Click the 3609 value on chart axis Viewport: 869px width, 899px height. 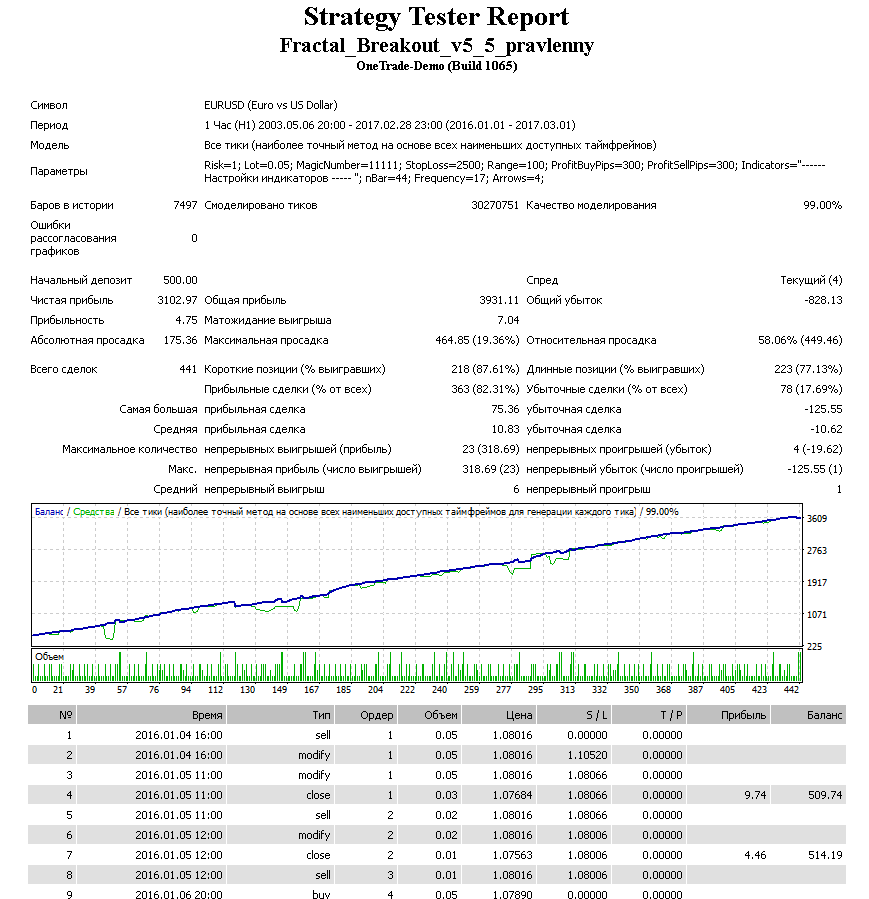pos(817,518)
